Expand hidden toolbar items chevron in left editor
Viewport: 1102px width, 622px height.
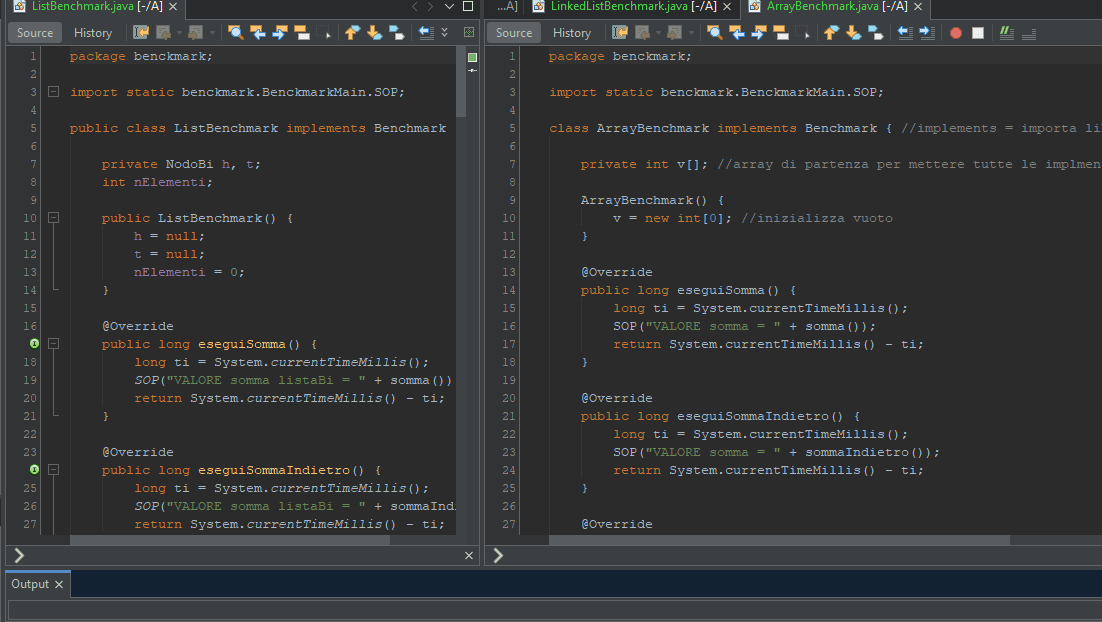pos(444,32)
